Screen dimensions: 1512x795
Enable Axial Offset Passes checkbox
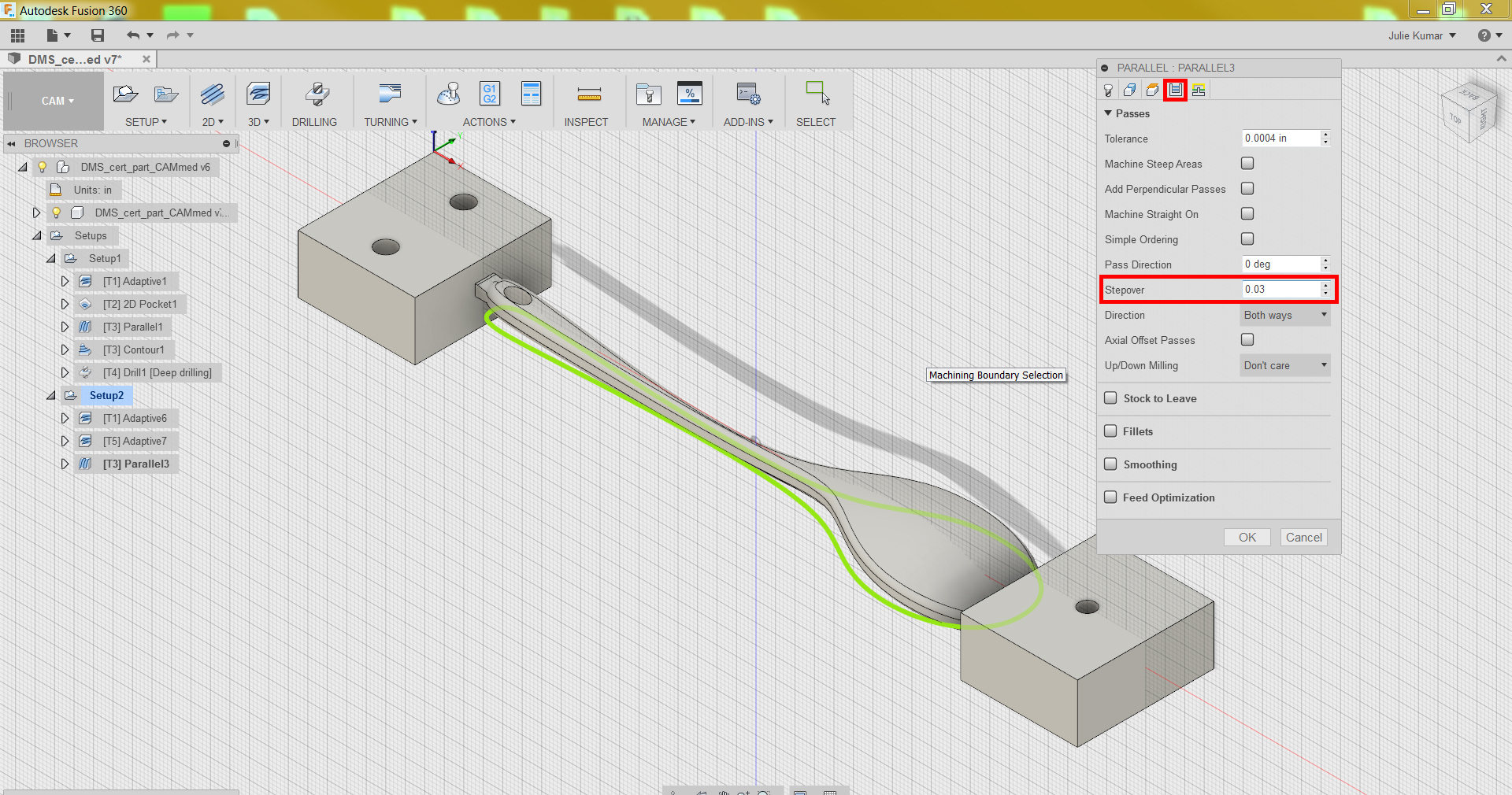coord(1247,340)
